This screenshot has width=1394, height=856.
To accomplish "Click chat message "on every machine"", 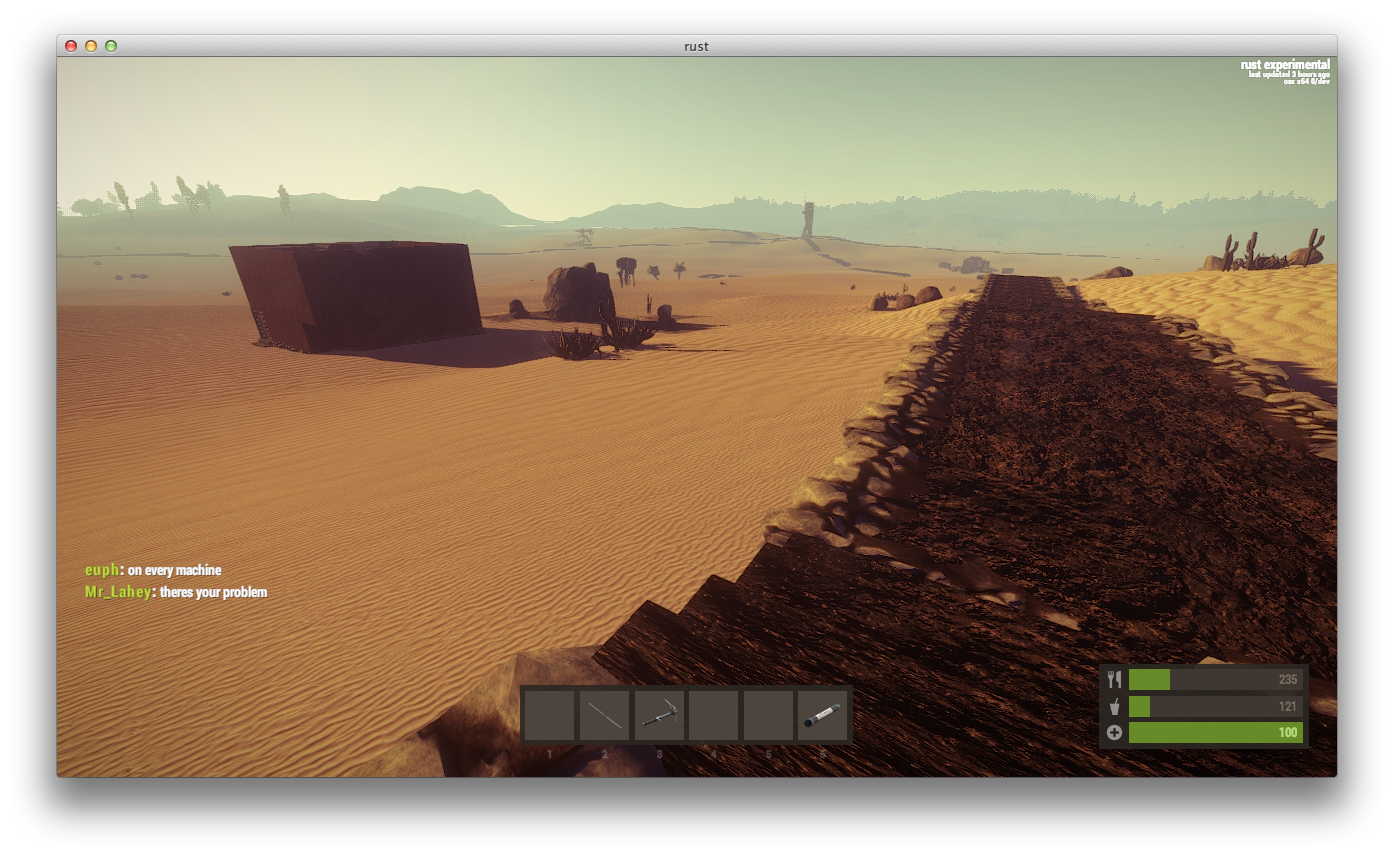I will point(175,570).
